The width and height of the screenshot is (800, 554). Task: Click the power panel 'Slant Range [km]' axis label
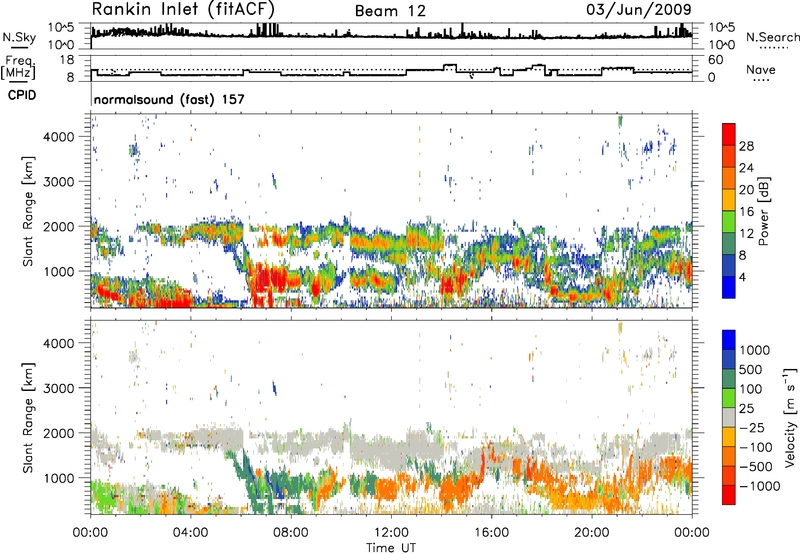coord(28,211)
